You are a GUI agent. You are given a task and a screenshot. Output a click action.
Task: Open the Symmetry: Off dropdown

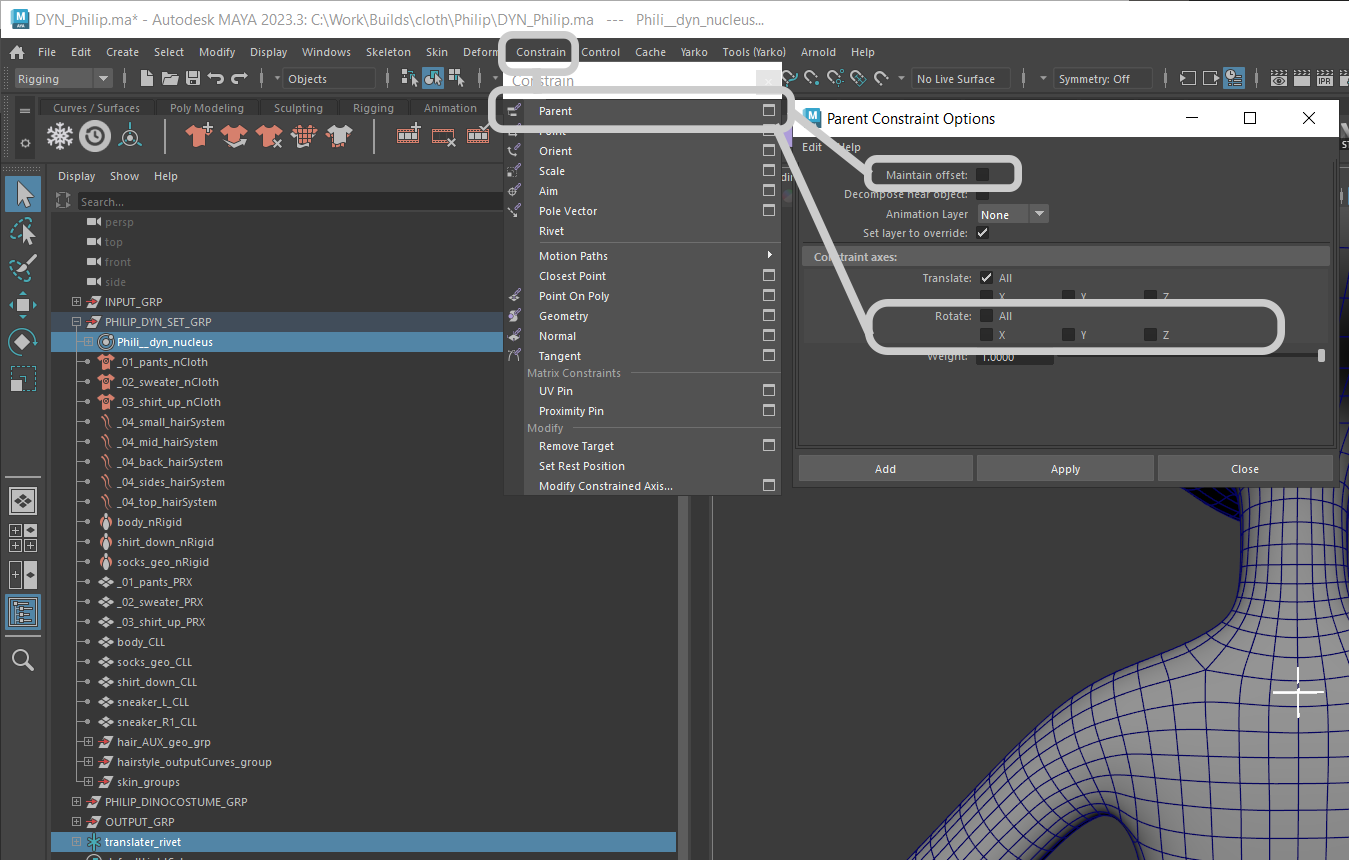point(1103,79)
